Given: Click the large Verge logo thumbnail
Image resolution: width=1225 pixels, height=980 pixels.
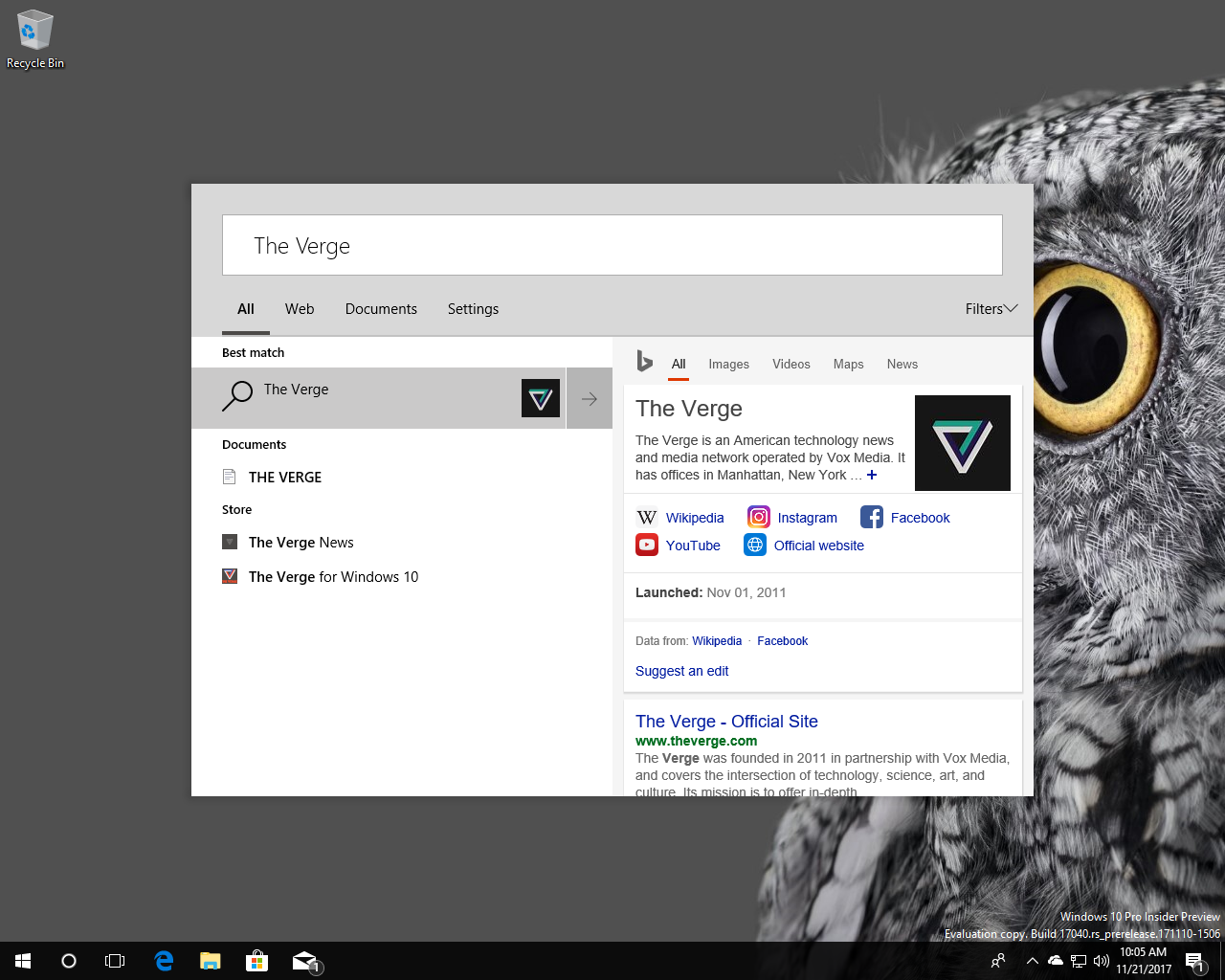Looking at the screenshot, I should 963,443.
